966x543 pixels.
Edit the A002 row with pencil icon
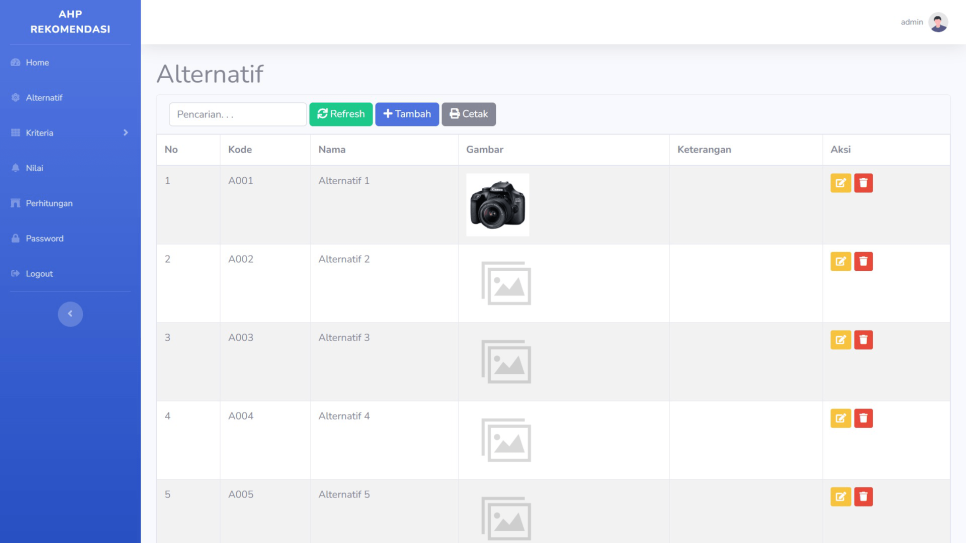click(x=841, y=261)
